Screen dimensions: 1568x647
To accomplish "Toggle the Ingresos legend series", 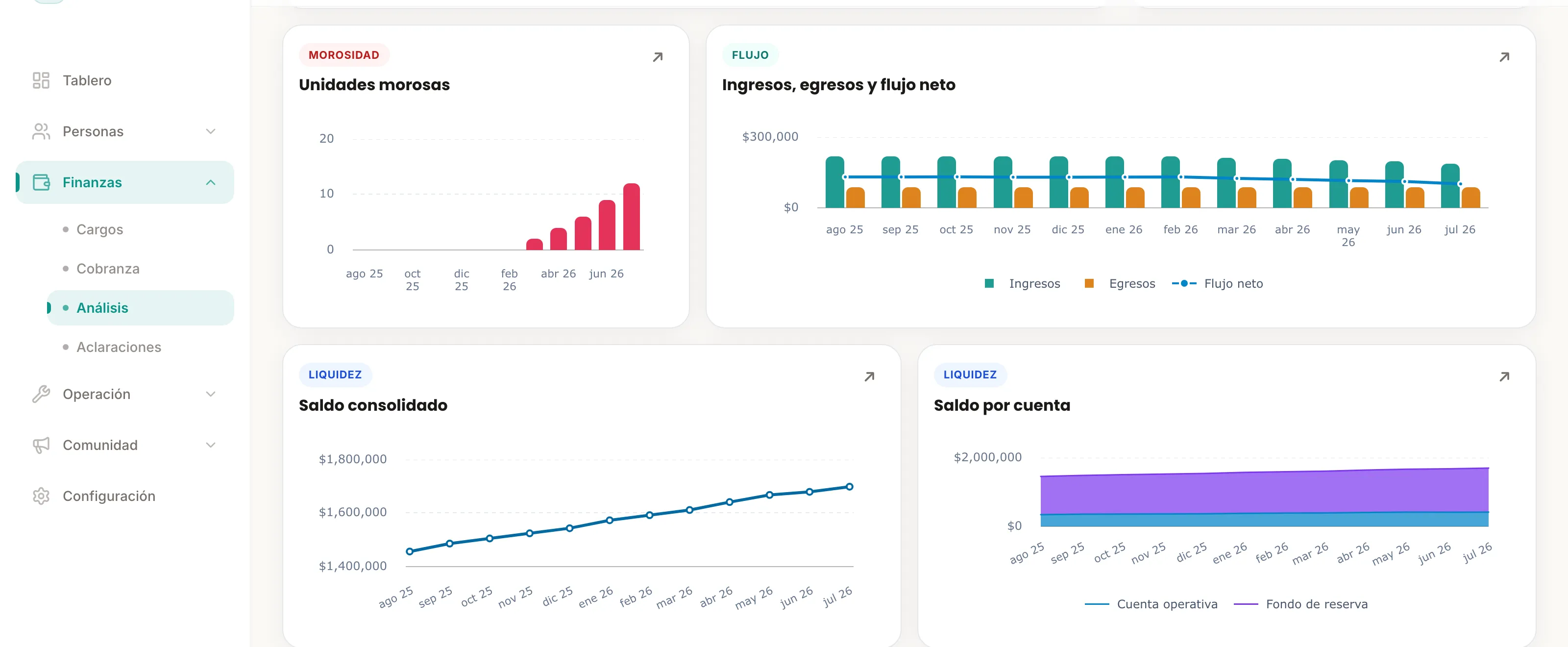I will click(1022, 284).
